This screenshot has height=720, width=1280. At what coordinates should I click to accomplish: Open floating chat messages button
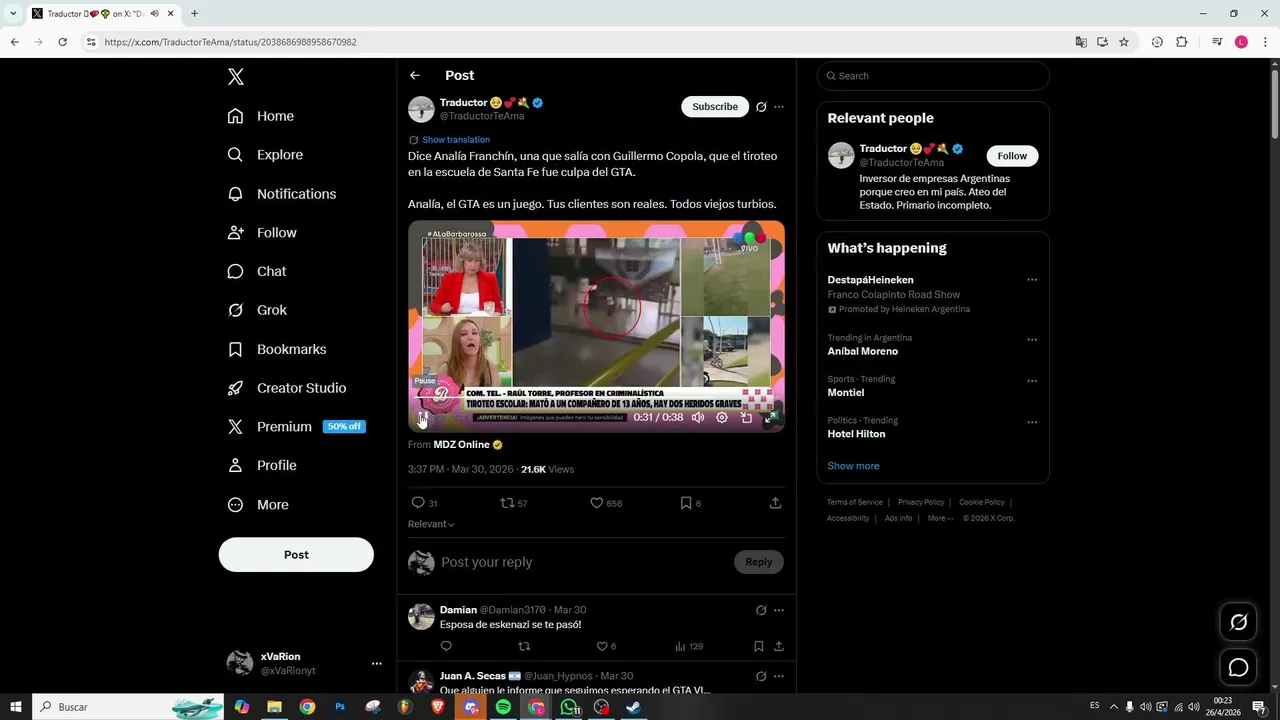click(x=1238, y=667)
